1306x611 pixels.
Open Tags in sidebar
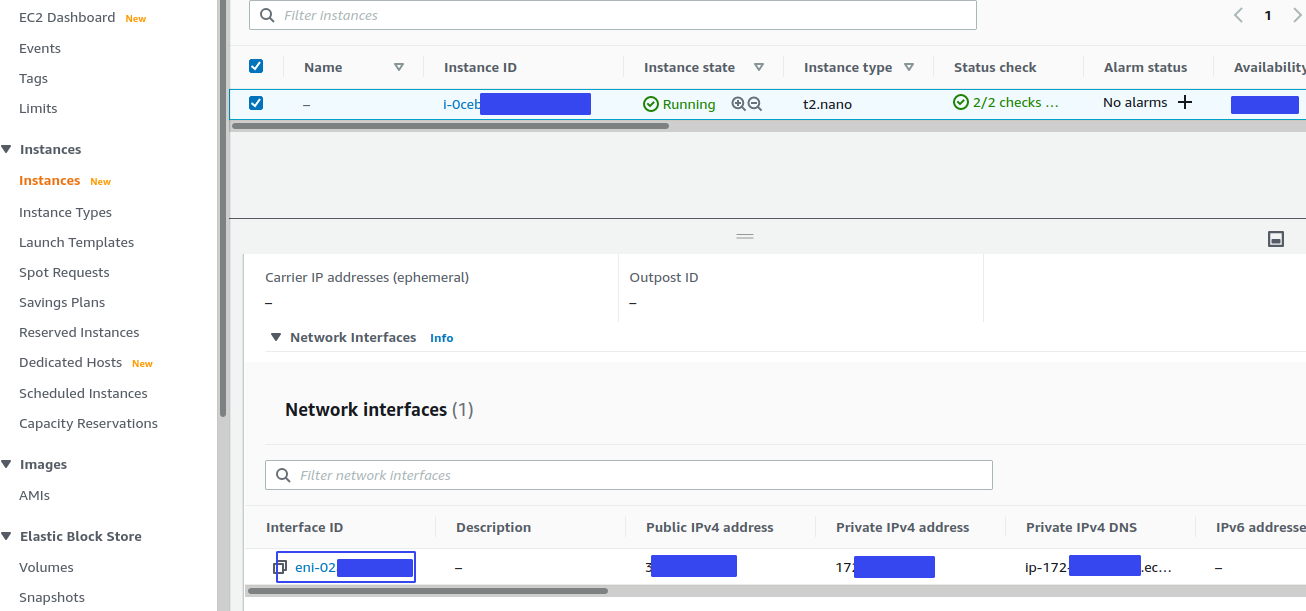[33, 78]
